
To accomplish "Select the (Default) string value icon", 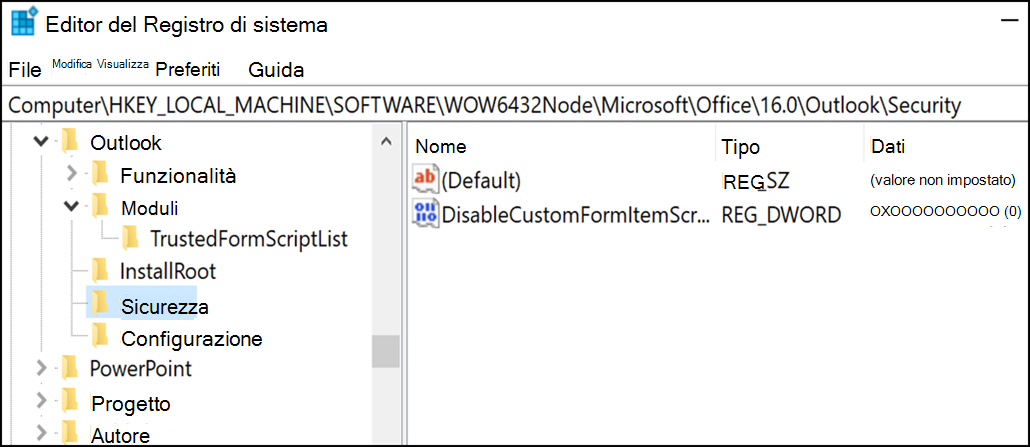I will click(425, 179).
